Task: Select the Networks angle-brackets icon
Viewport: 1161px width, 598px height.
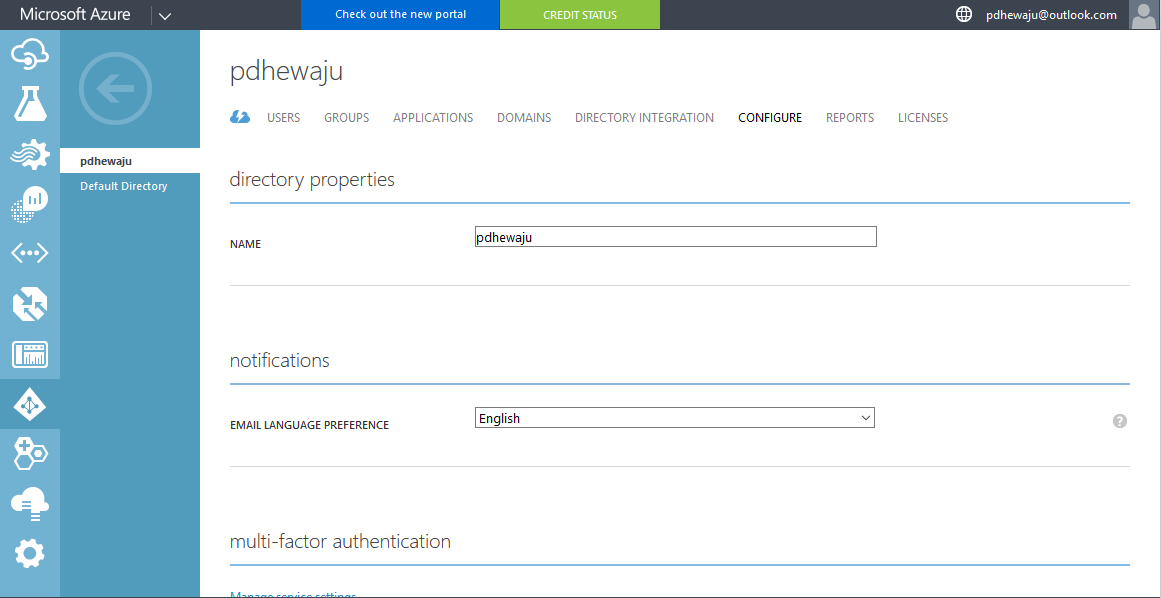Action: pyautogui.click(x=30, y=254)
